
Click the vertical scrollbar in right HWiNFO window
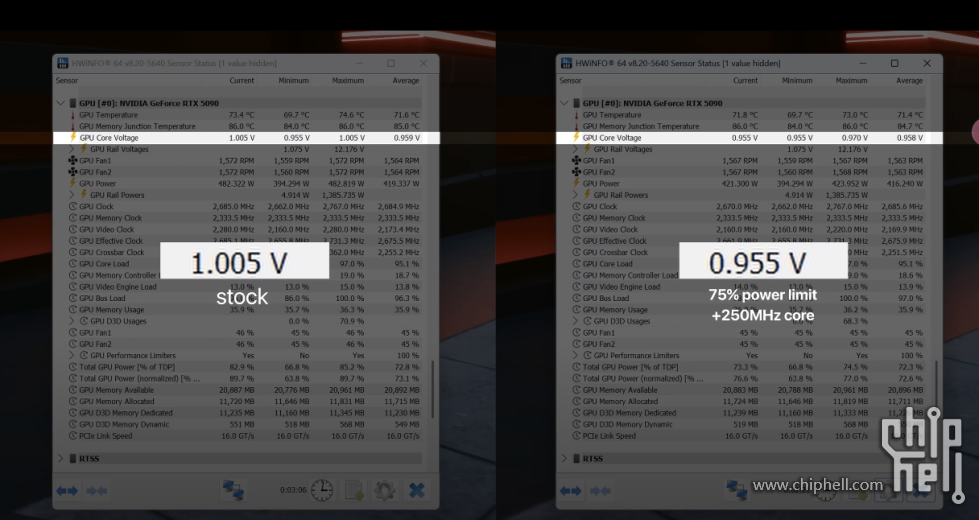pos(936,389)
